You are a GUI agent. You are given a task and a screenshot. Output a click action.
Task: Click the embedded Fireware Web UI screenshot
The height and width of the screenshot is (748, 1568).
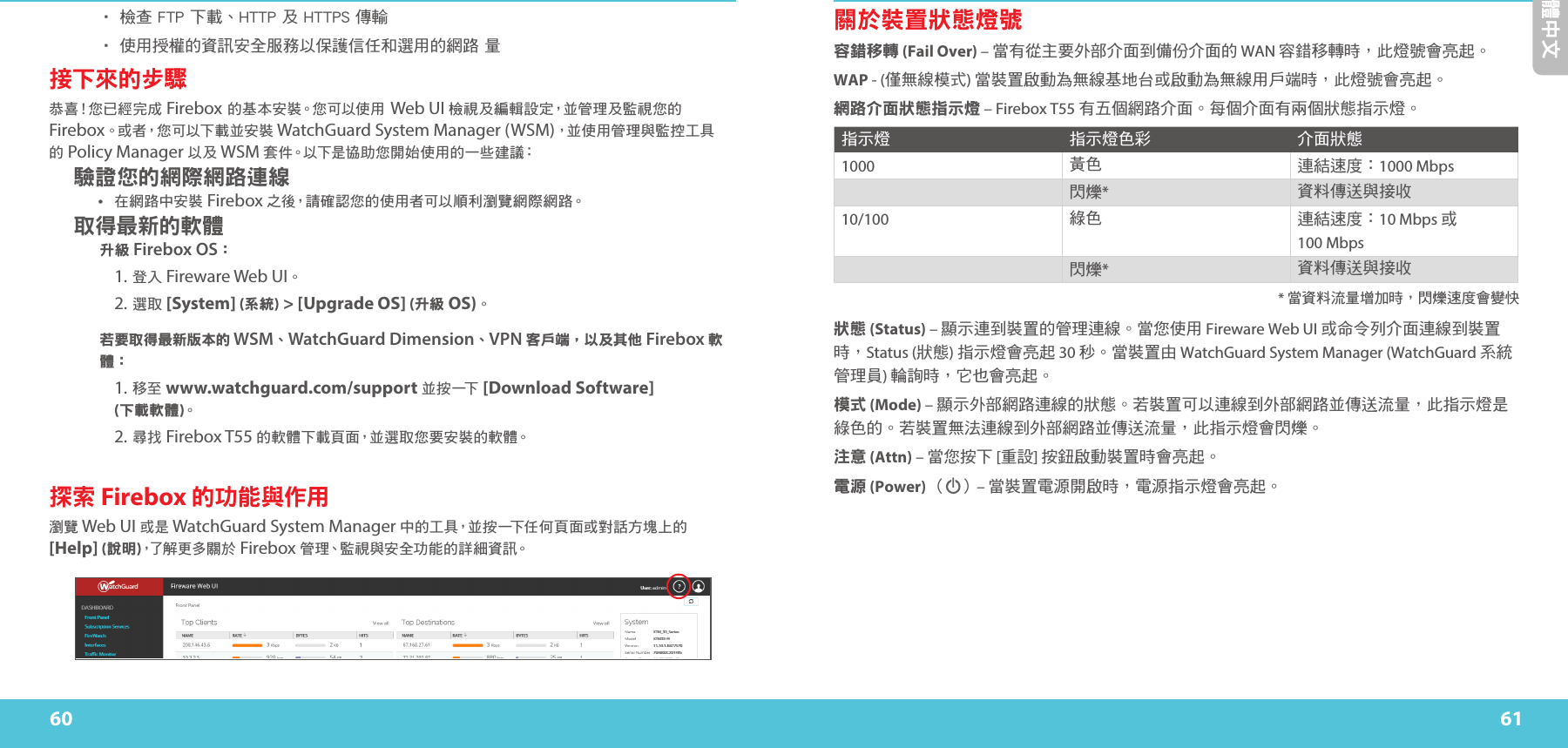click(393, 618)
